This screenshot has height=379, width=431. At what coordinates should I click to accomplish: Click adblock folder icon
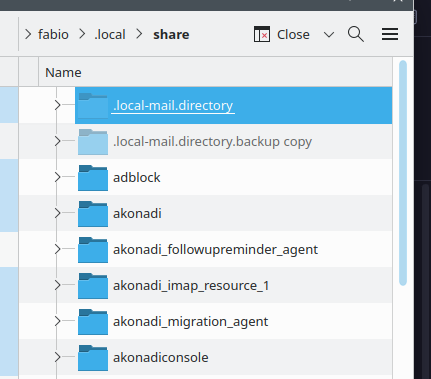[93, 178]
